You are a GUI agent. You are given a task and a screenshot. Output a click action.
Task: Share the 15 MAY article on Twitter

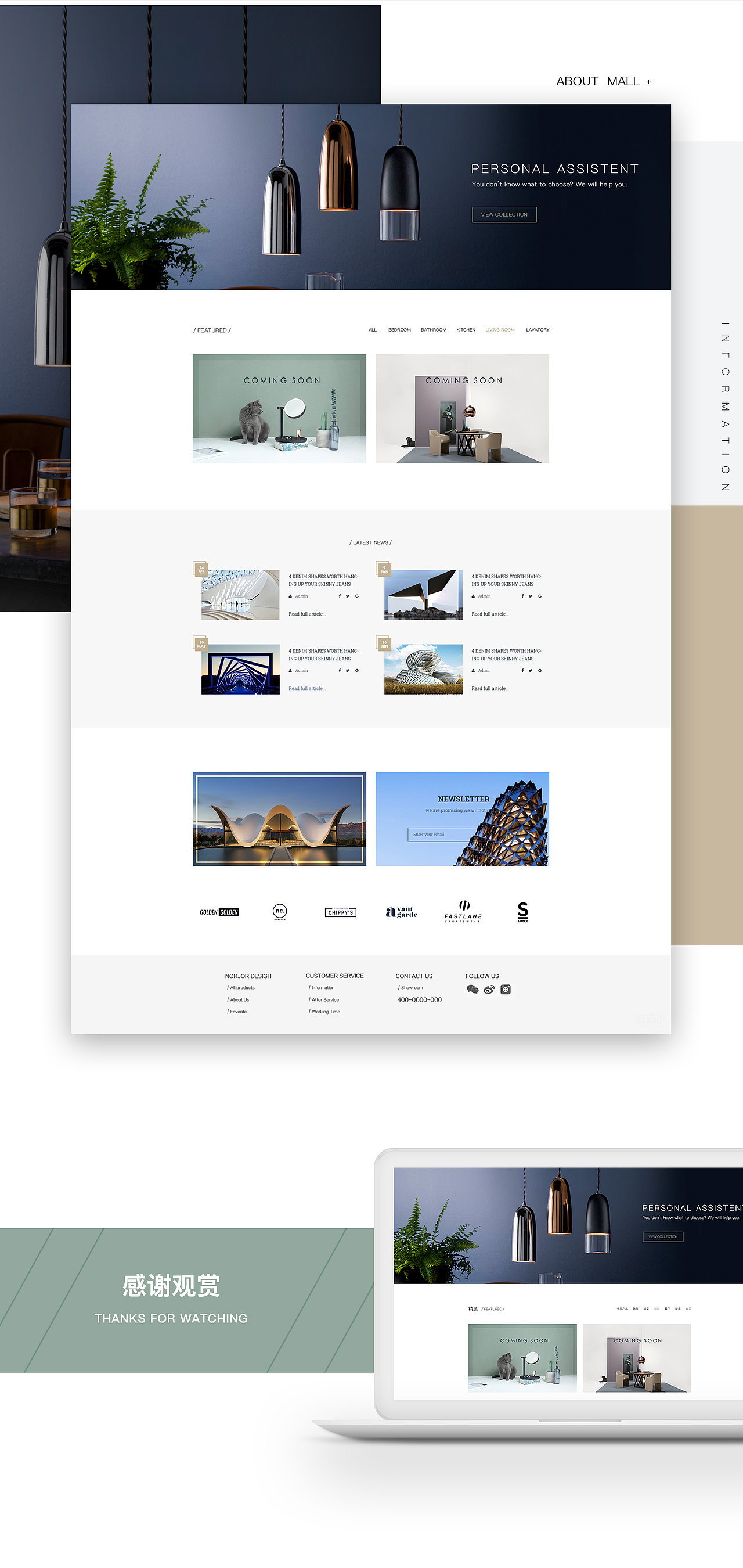point(348,670)
